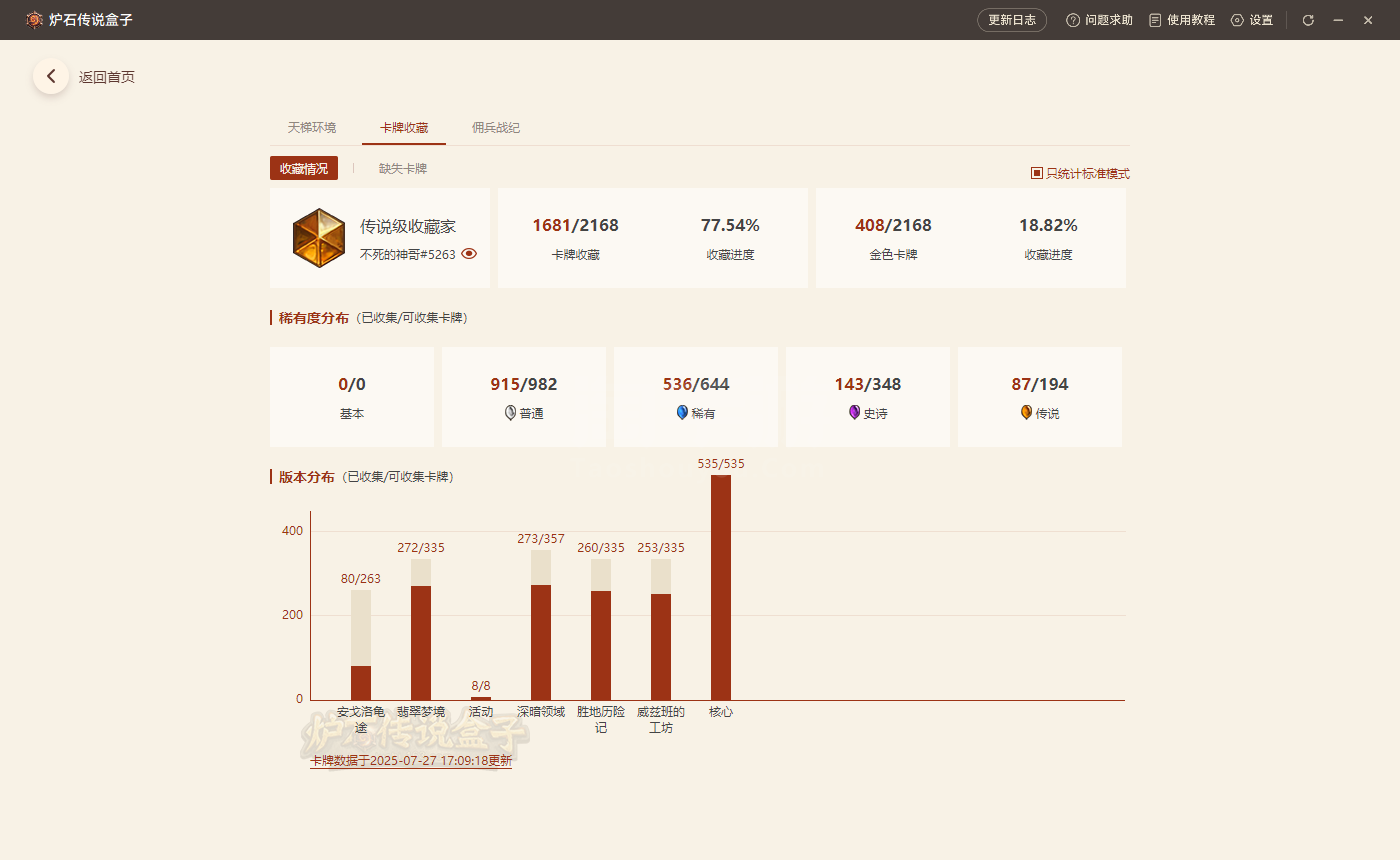
Task: Click the 253/335 chart label
Action: point(661,548)
